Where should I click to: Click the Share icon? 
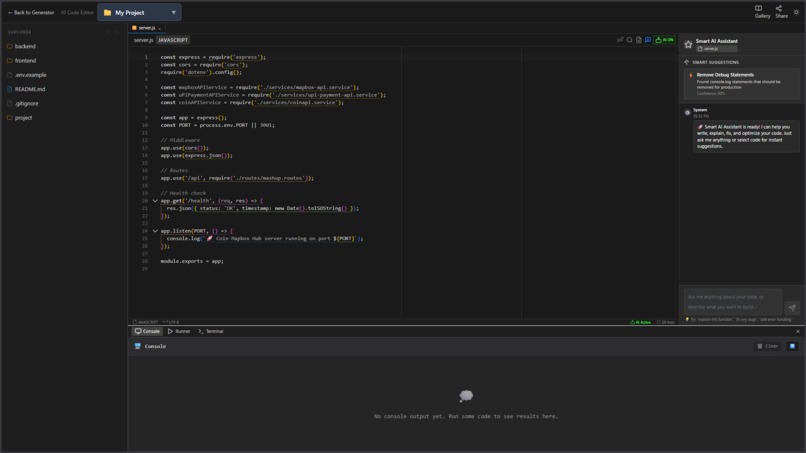(781, 12)
